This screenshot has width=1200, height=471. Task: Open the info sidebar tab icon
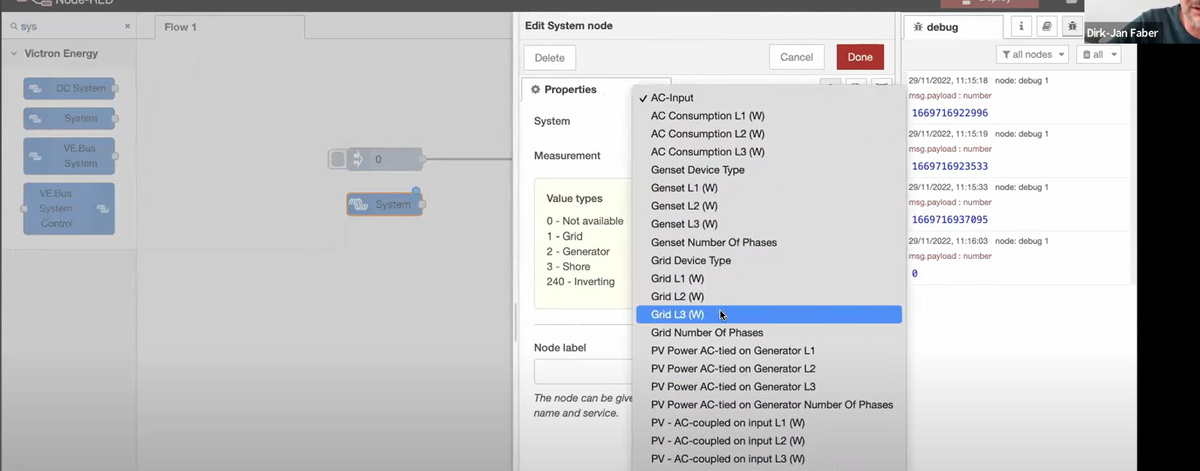(x=1022, y=27)
